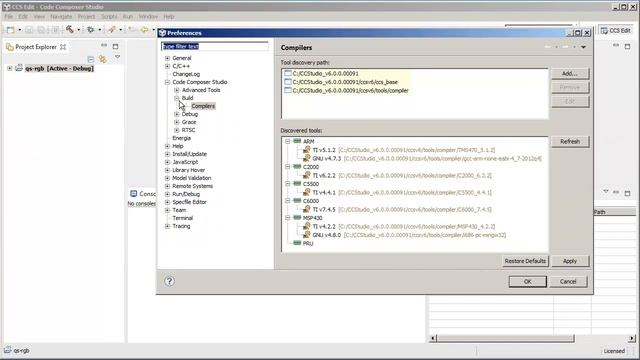Click the qs-rgb status bar icon
Image resolution: width=640 pixels, height=360 pixels.
point(8,350)
